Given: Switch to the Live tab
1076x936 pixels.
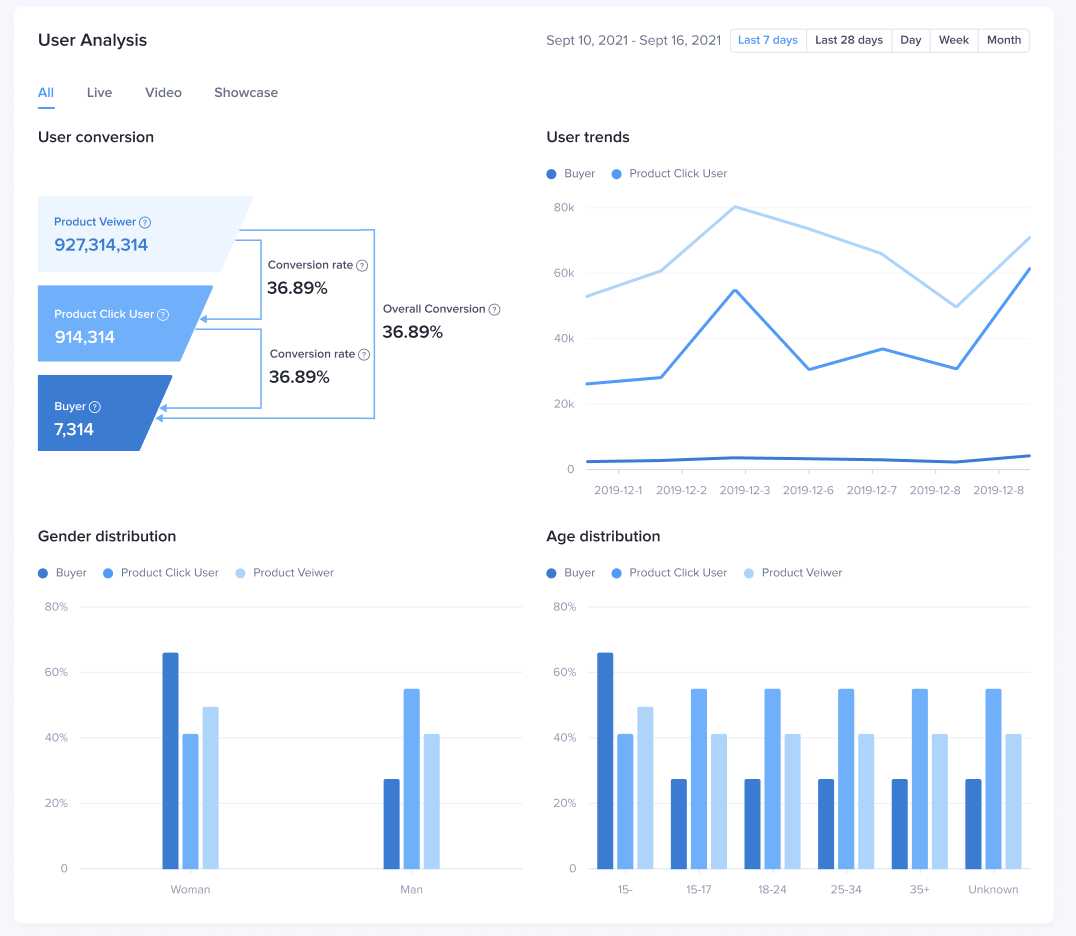Looking at the screenshot, I should (99, 93).
